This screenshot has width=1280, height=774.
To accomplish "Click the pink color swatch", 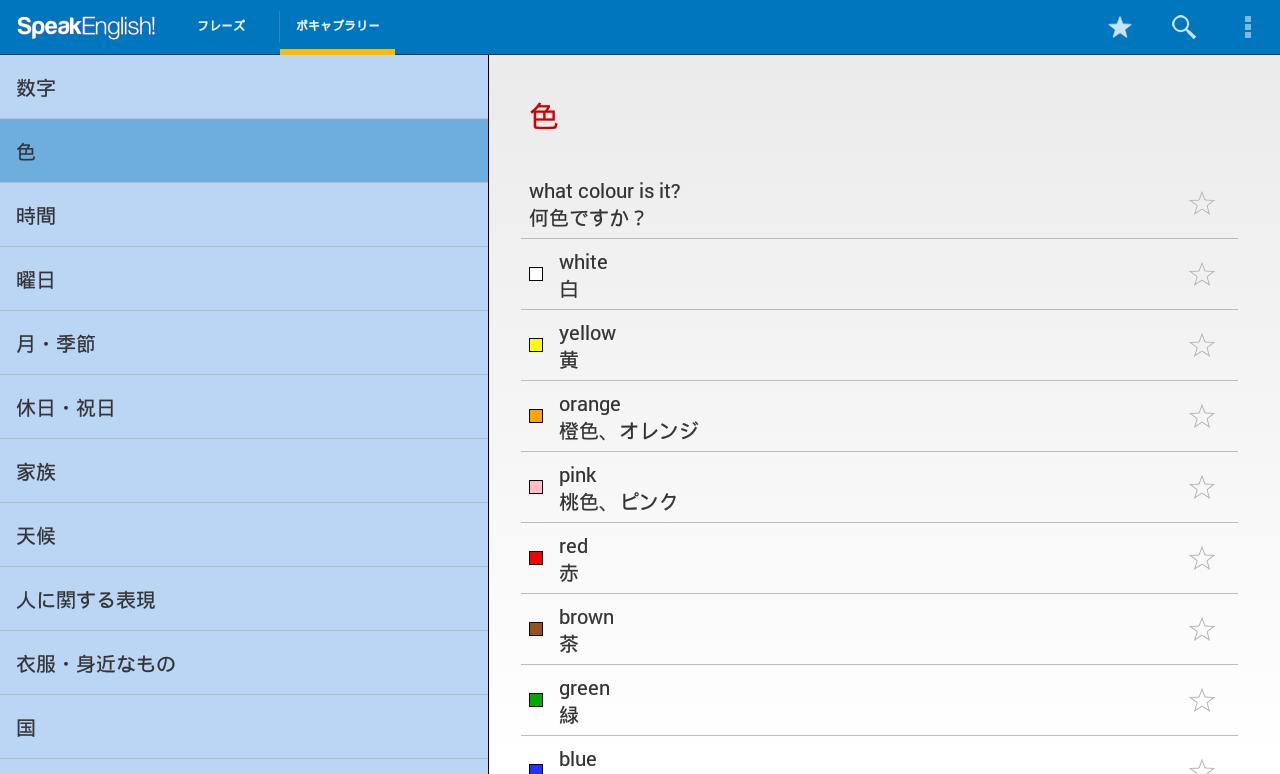I will pos(536,487).
